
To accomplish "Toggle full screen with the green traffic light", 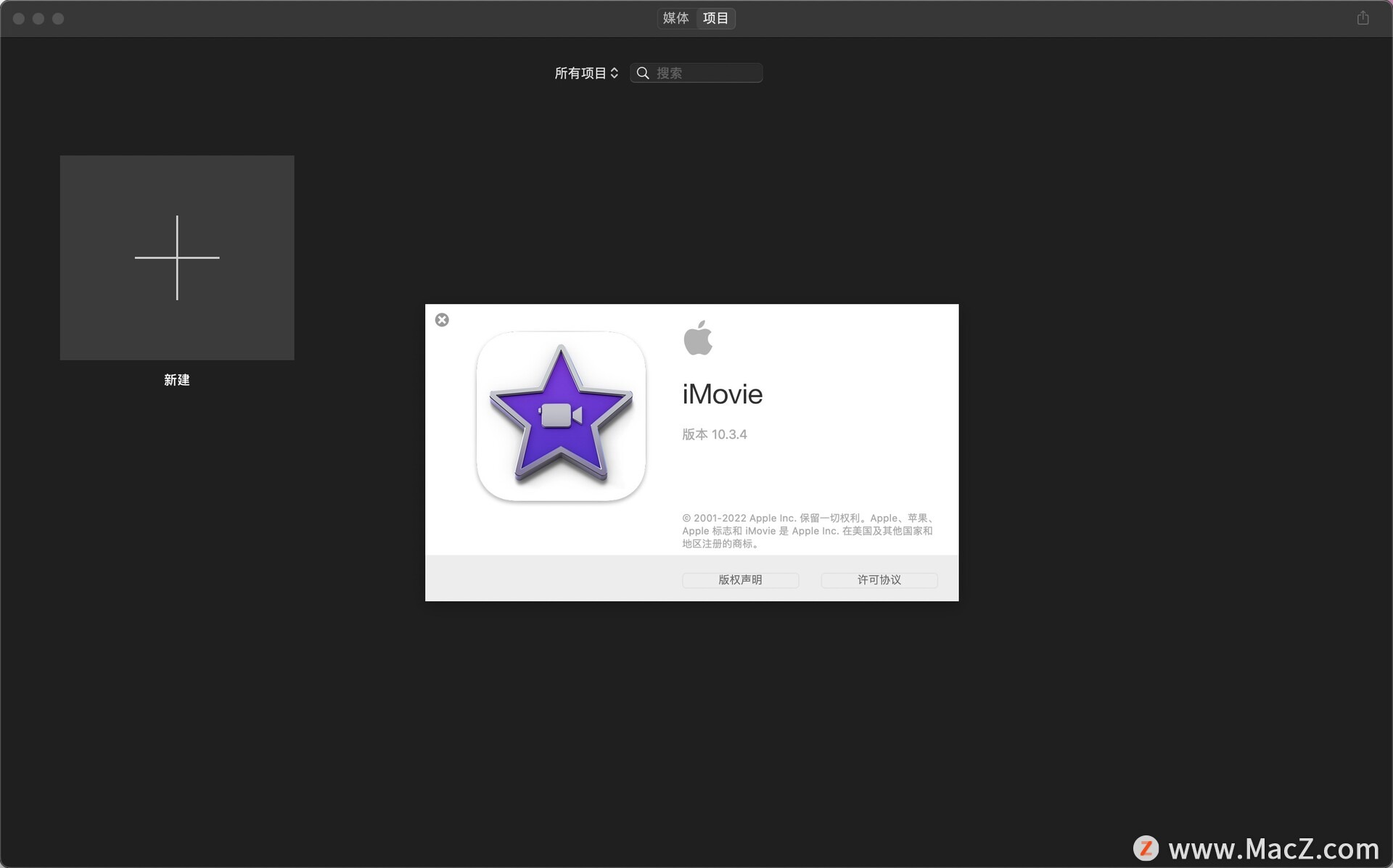I will [58, 18].
